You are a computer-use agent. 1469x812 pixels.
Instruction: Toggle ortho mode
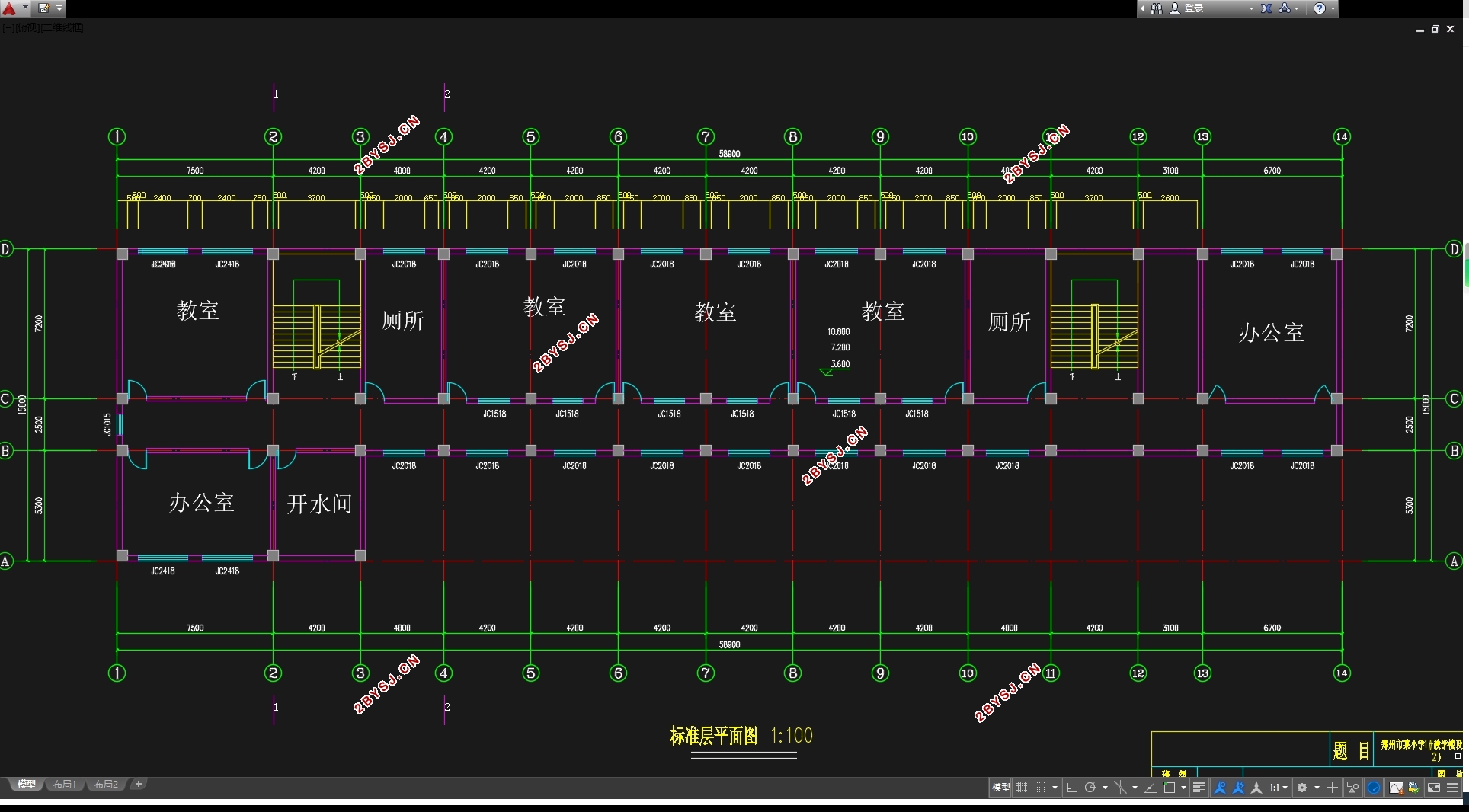[1072, 788]
